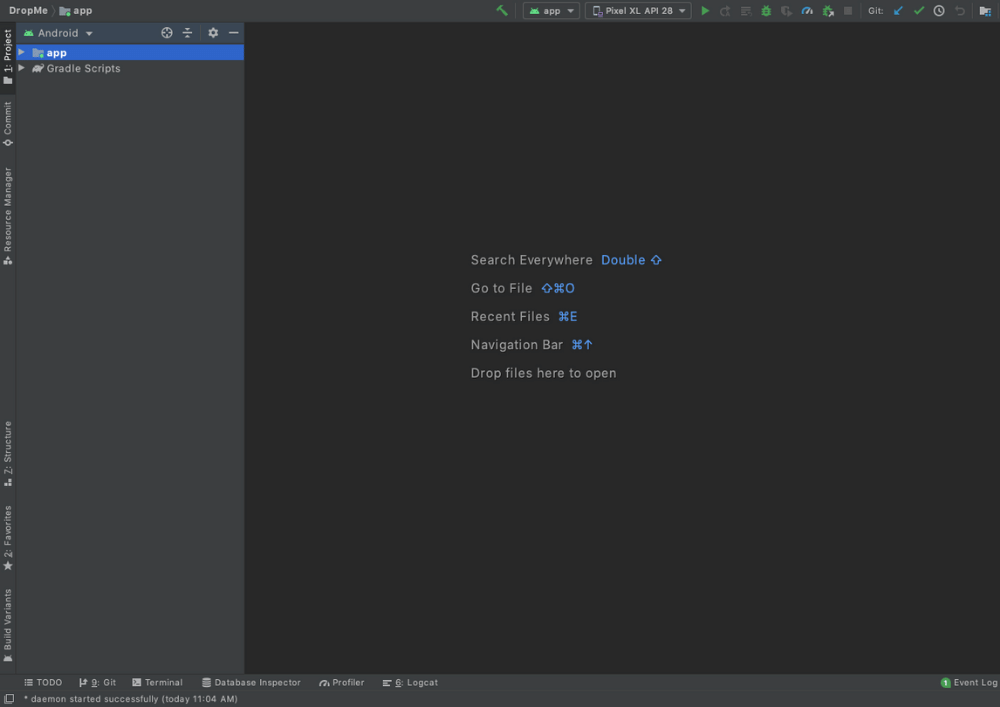The width and height of the screenshot is (1000, 707).
Task: Toggle the Project tool window tab
Action: pos(8,57)
